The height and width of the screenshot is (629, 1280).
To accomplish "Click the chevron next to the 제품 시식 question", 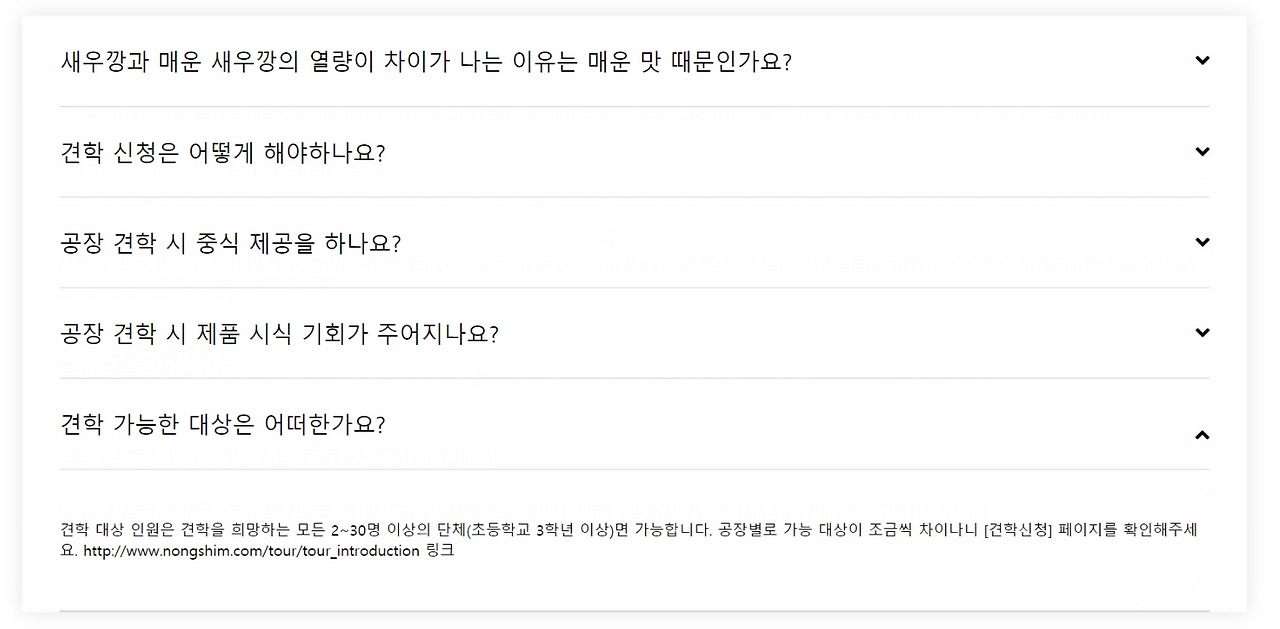I will point(1202,332).
